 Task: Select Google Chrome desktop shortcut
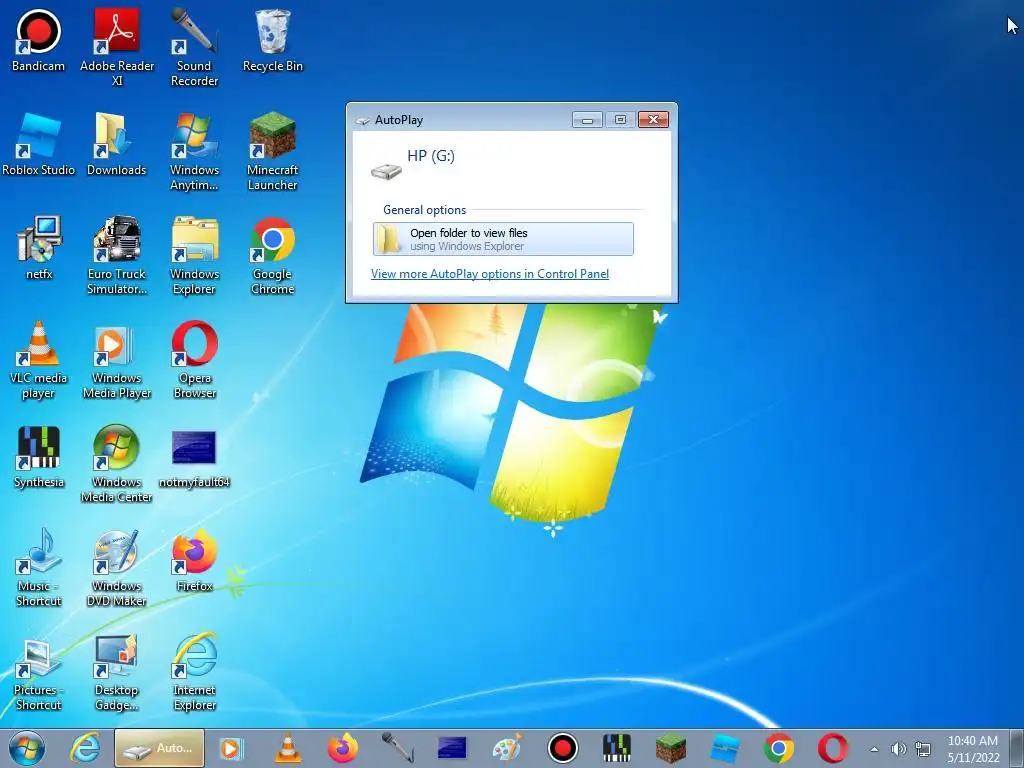pos(272,255)
